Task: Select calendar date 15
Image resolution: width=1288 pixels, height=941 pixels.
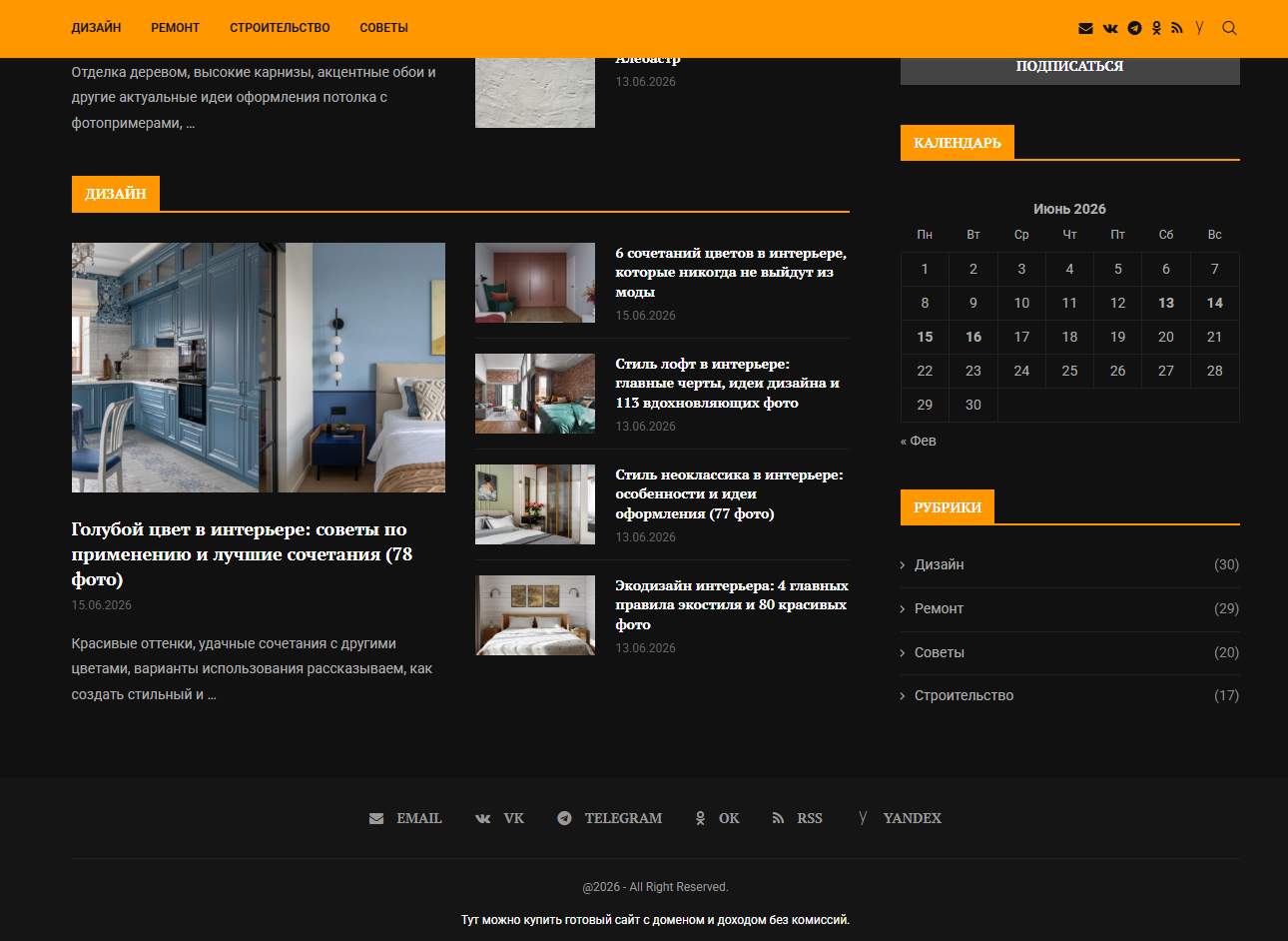Action: tap(925, 337)
